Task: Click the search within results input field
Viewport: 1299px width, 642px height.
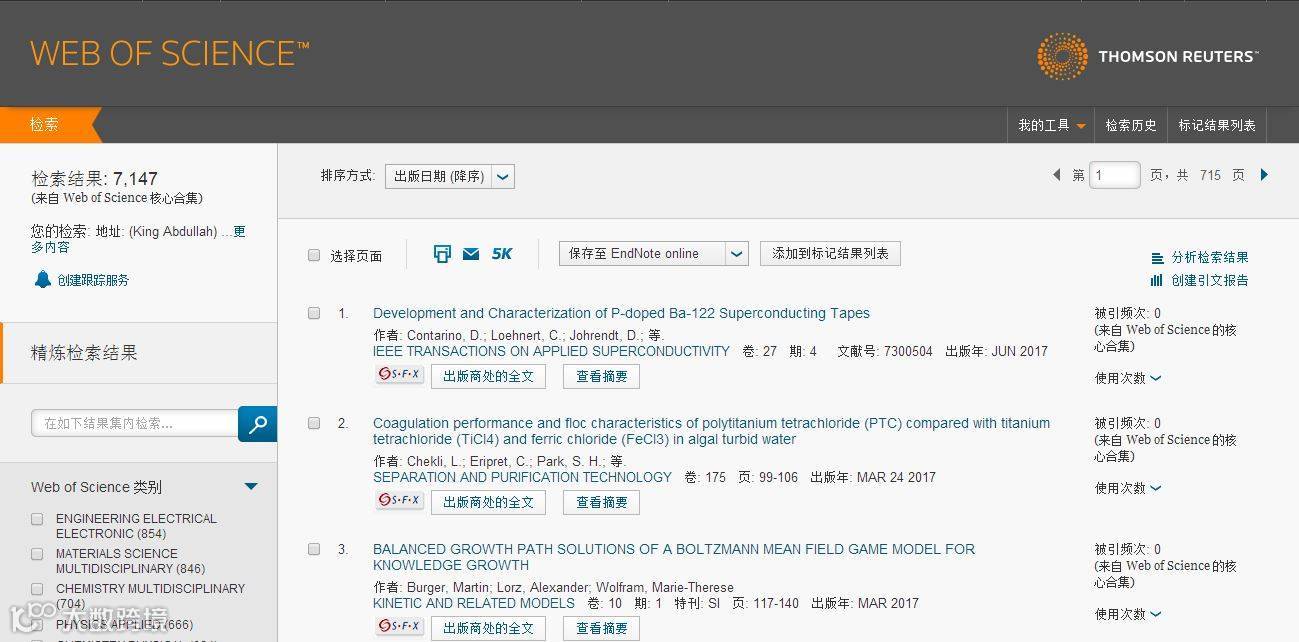Action: click(134, 423)
